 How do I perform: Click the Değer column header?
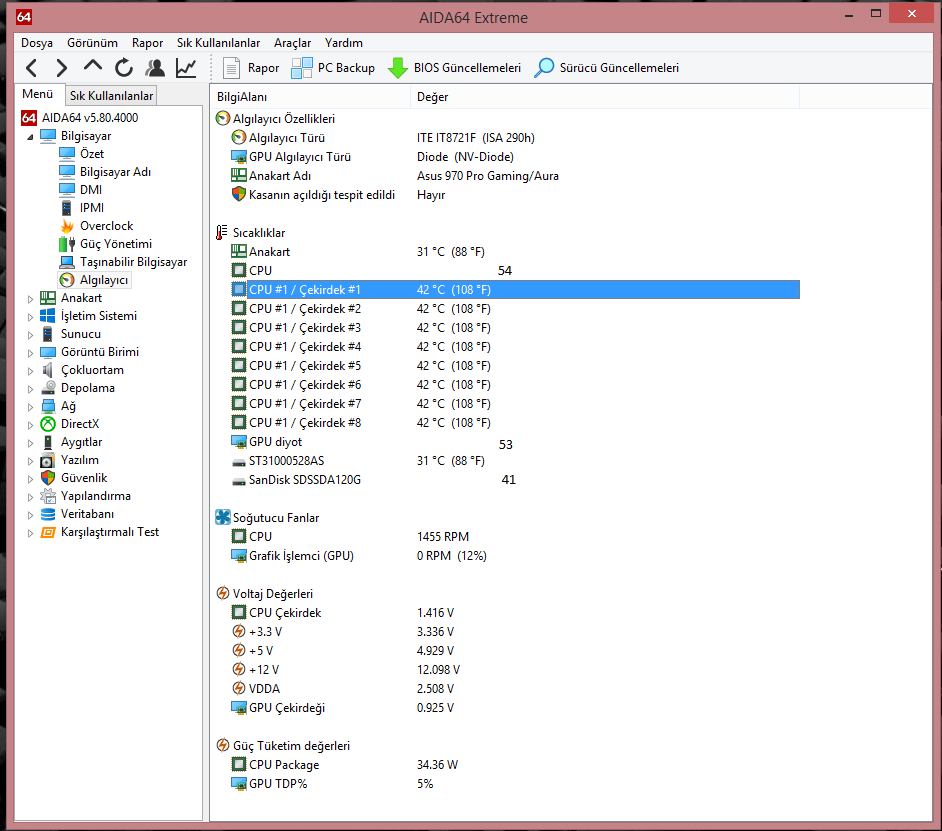[605, 97]
